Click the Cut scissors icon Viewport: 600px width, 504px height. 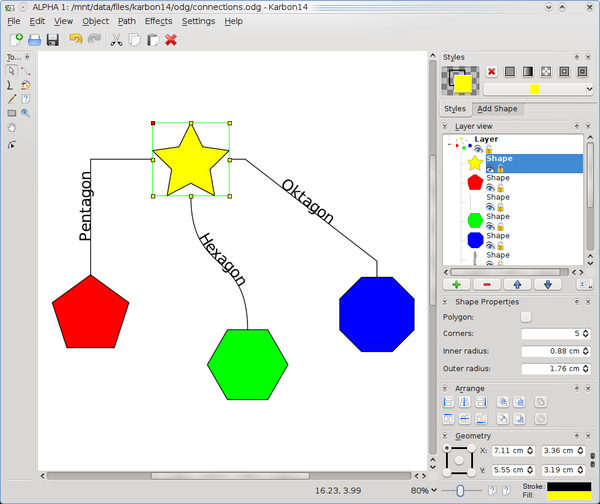(116, 40)
